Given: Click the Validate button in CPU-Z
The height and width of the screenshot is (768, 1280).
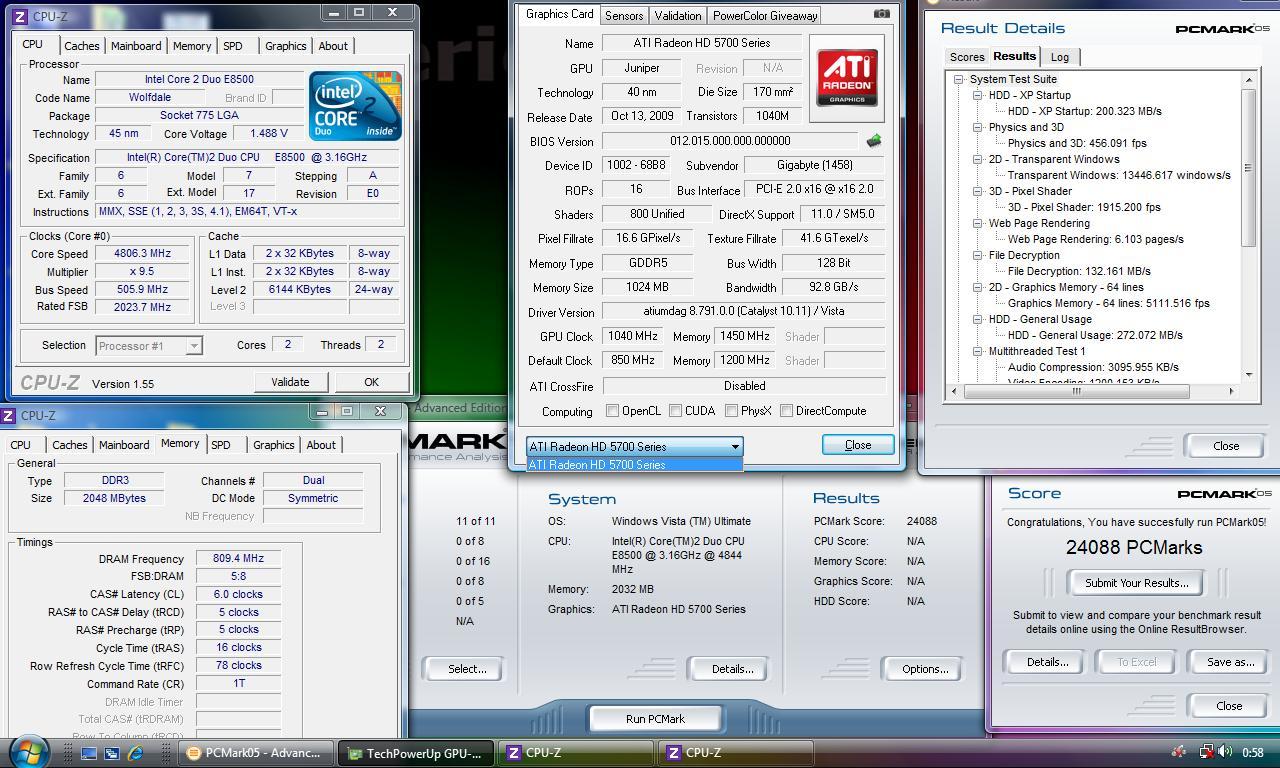Looking at the screenshot, I should pos(290,382).
